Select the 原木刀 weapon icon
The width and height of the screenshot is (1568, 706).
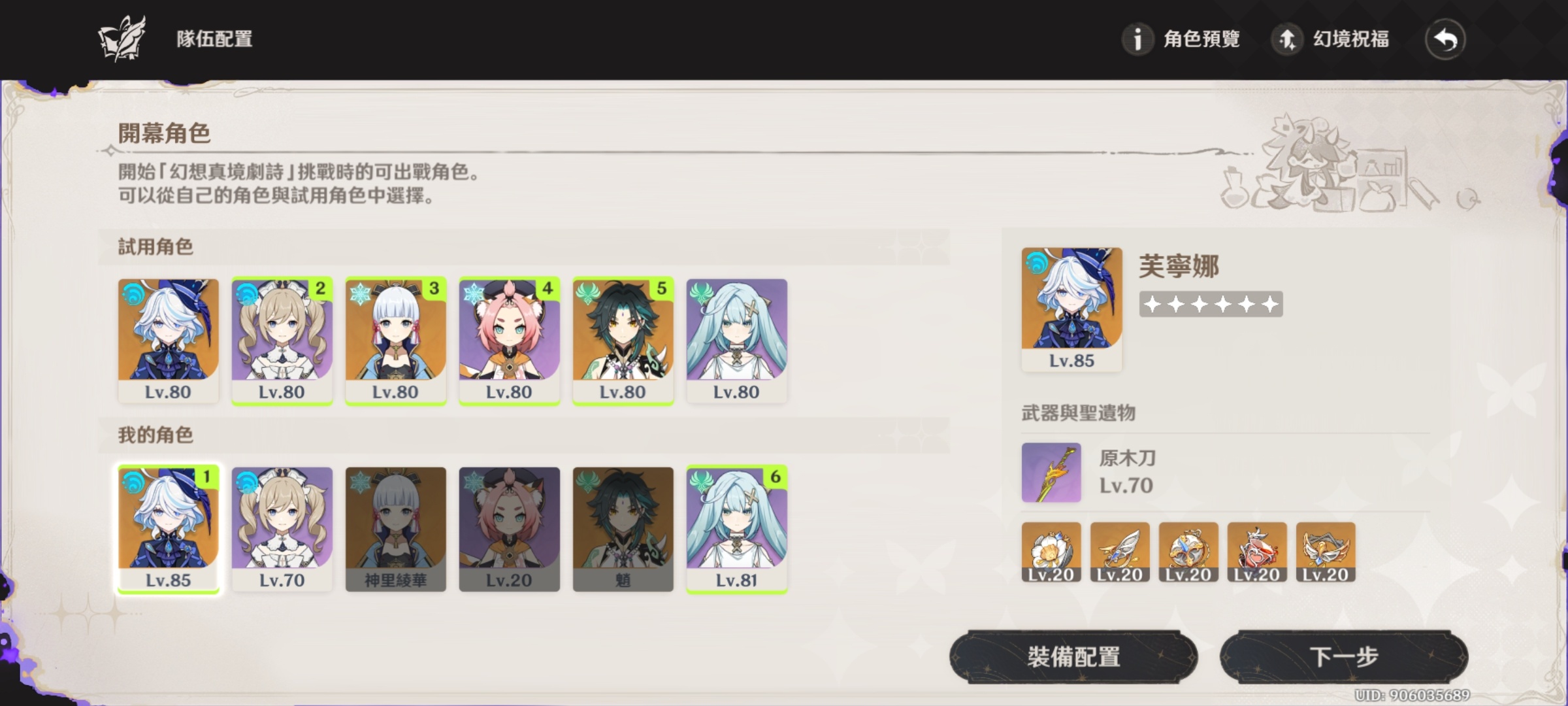[1051, 473]
